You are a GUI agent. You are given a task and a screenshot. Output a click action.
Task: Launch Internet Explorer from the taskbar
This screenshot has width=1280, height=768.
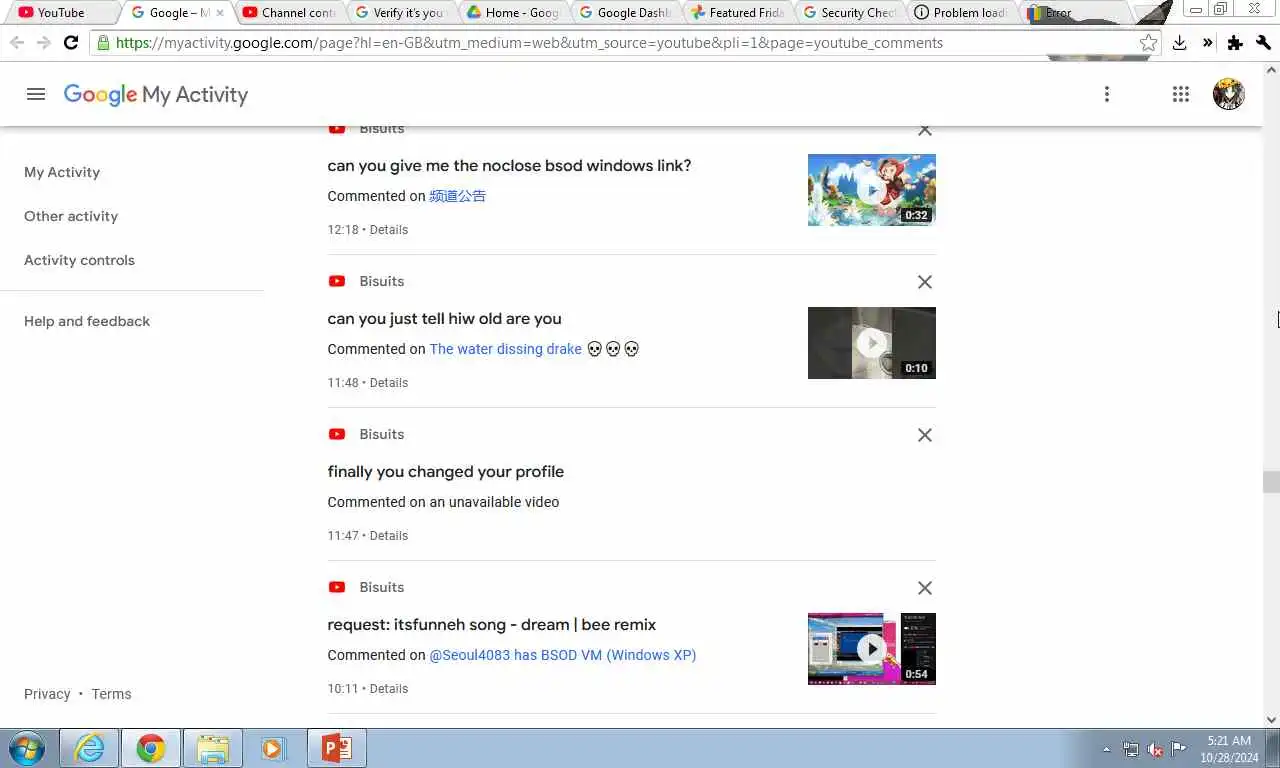(x=89, y=748)
